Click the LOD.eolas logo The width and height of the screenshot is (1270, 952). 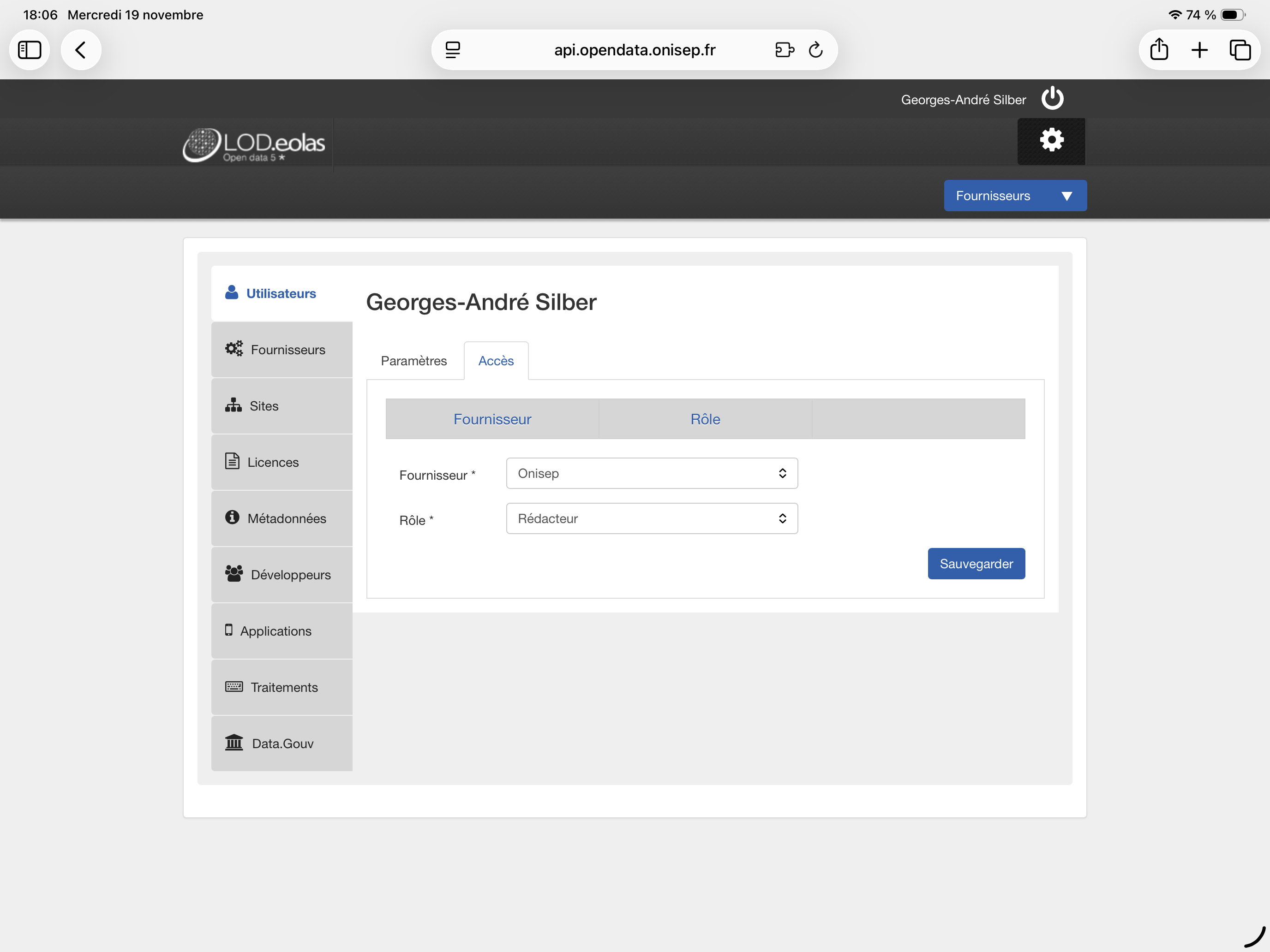(254, 145)
